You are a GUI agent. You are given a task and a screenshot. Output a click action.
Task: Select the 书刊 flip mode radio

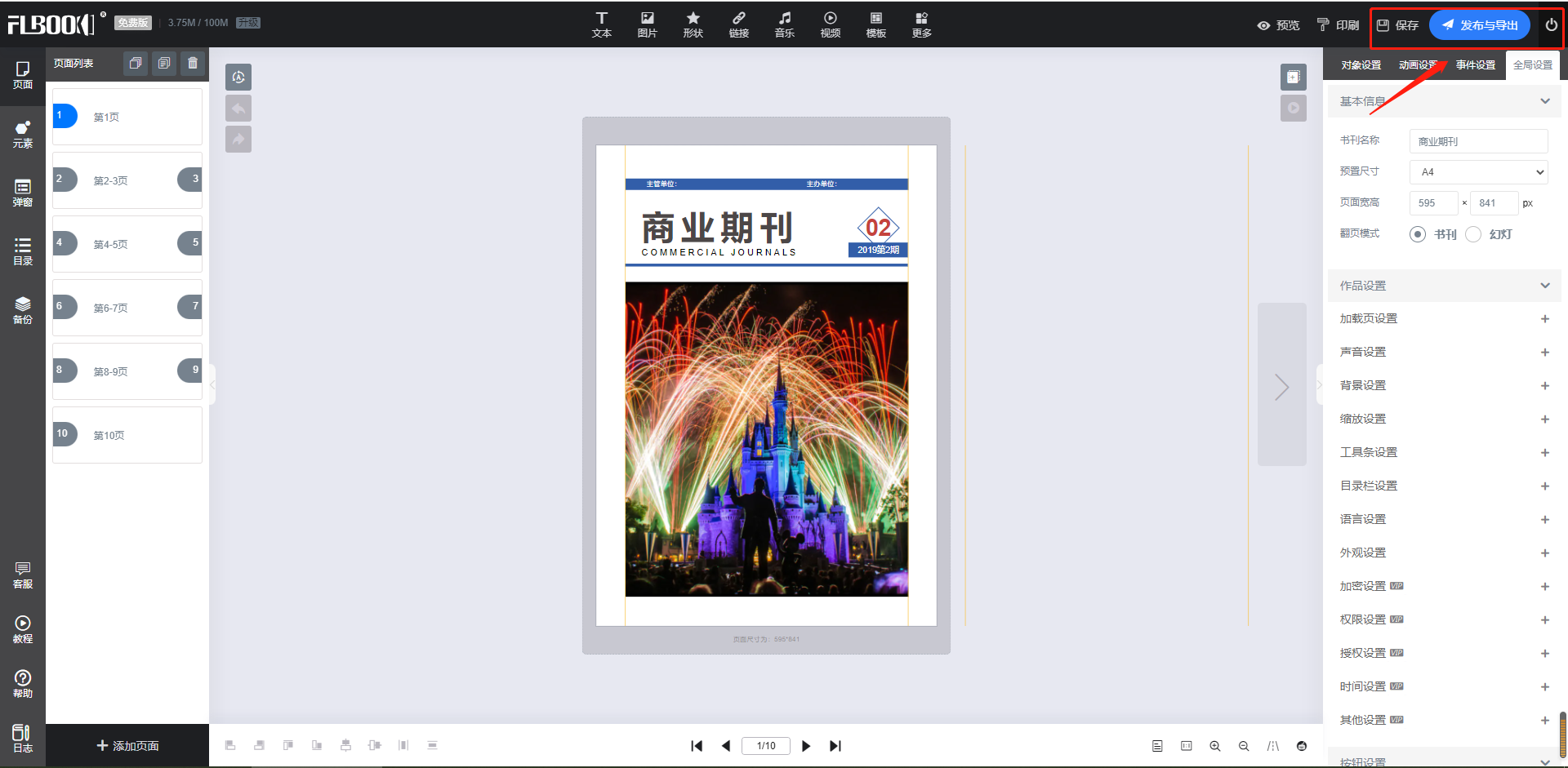(1418, 234)
